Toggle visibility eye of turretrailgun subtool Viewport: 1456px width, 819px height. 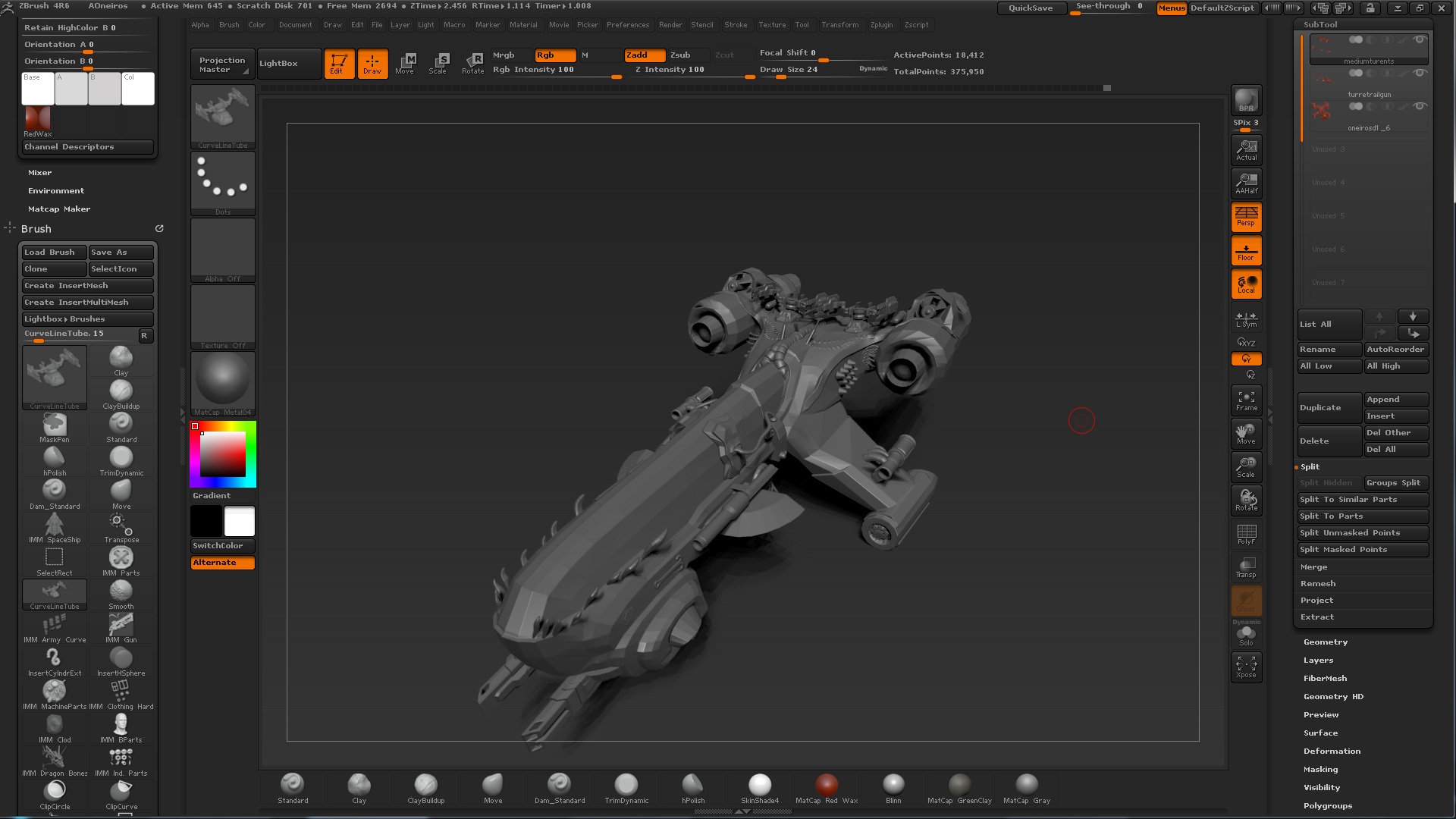pyautogui.click(x=1420, y=74)
